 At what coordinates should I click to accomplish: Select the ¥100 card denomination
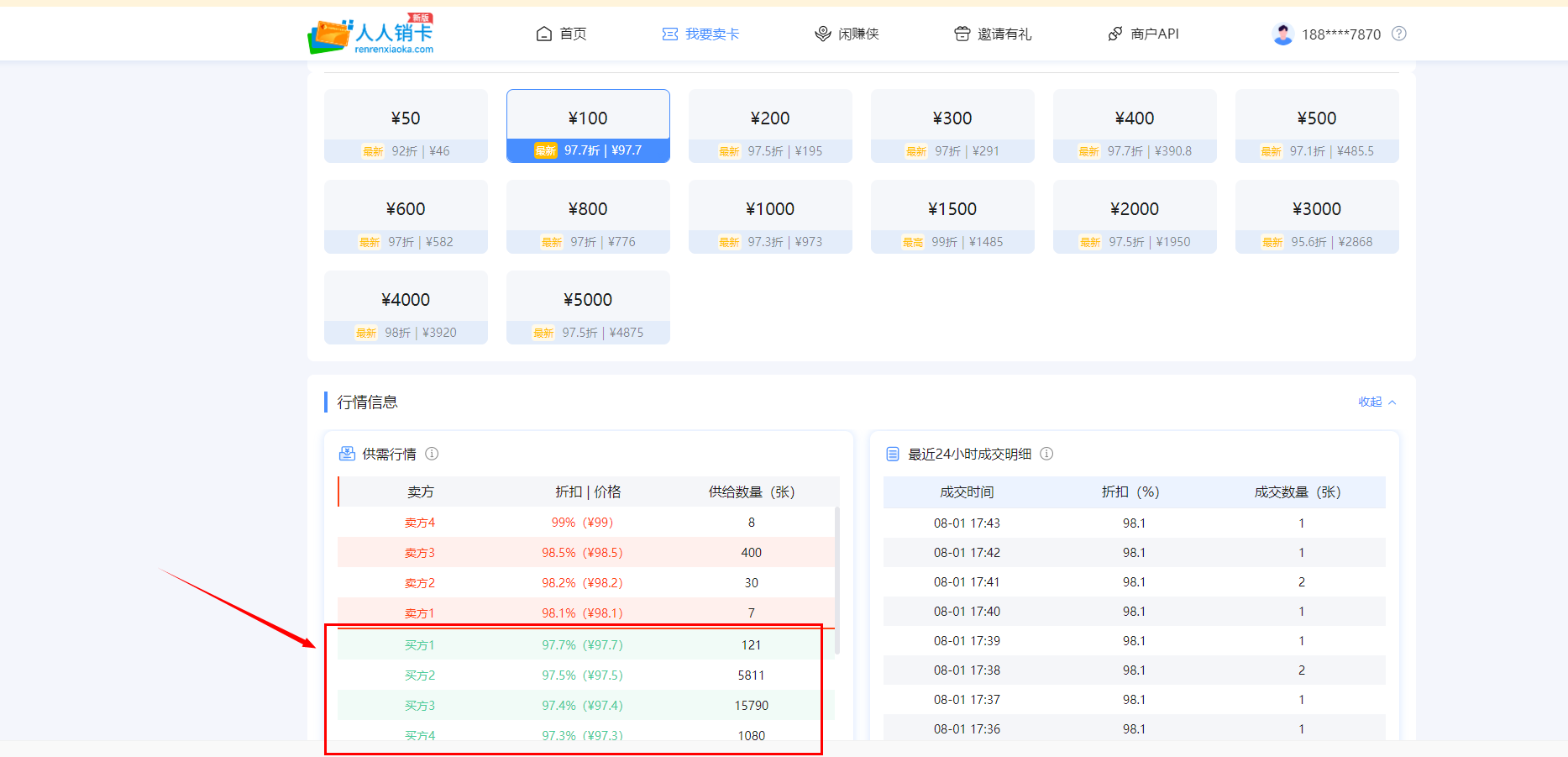point(588,126)
